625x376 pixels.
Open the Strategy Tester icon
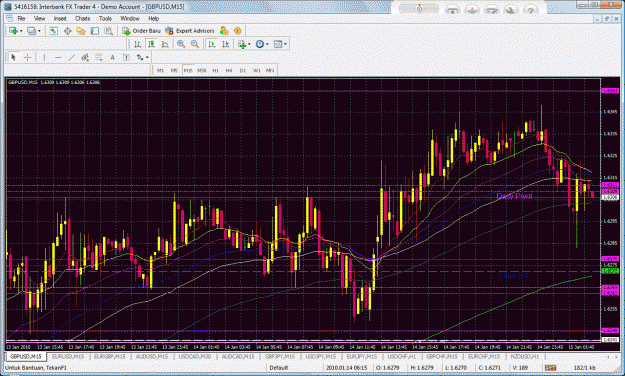[x=108, y=31]
